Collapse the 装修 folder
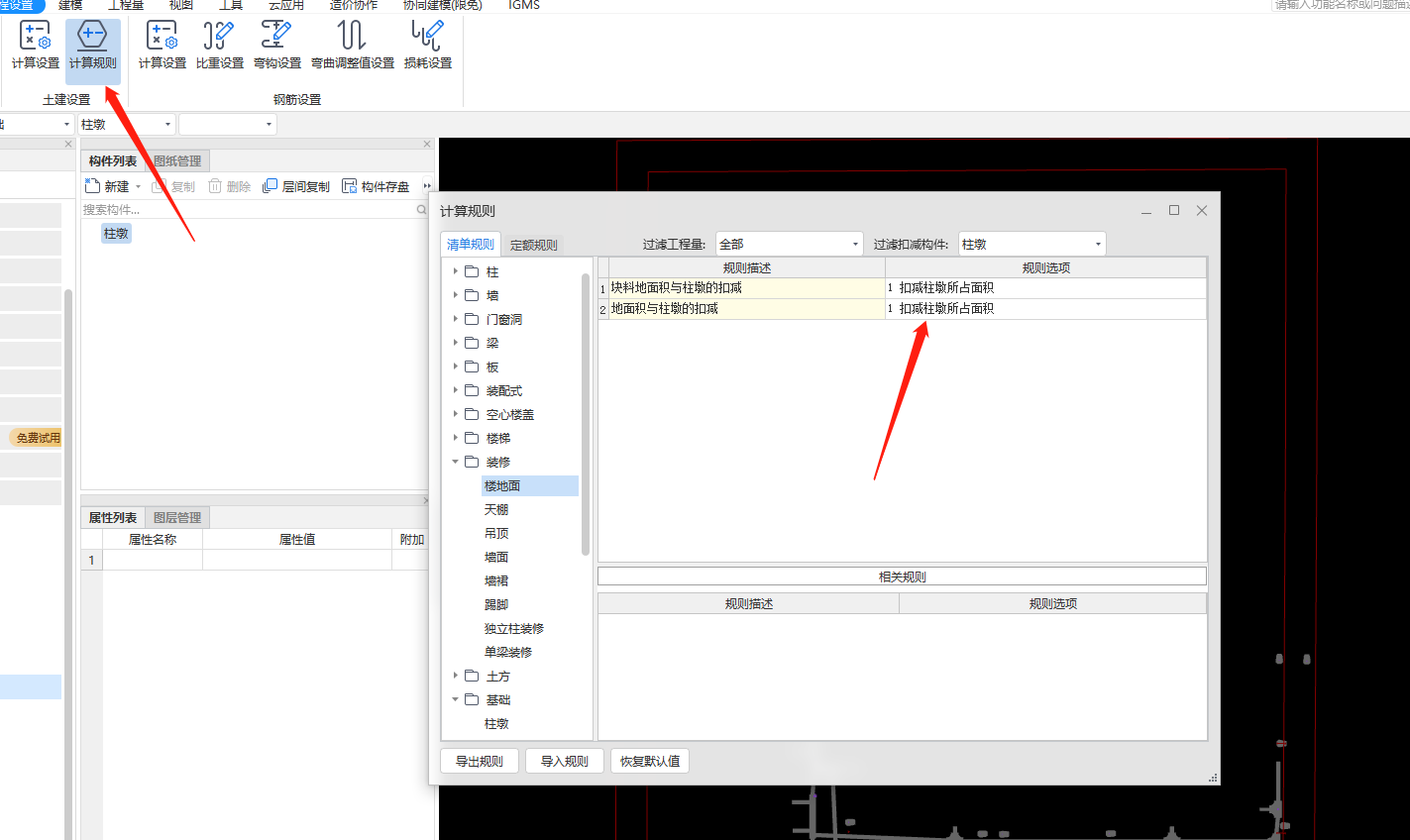This screenshot has height=840, width=1410. point(456,462)
